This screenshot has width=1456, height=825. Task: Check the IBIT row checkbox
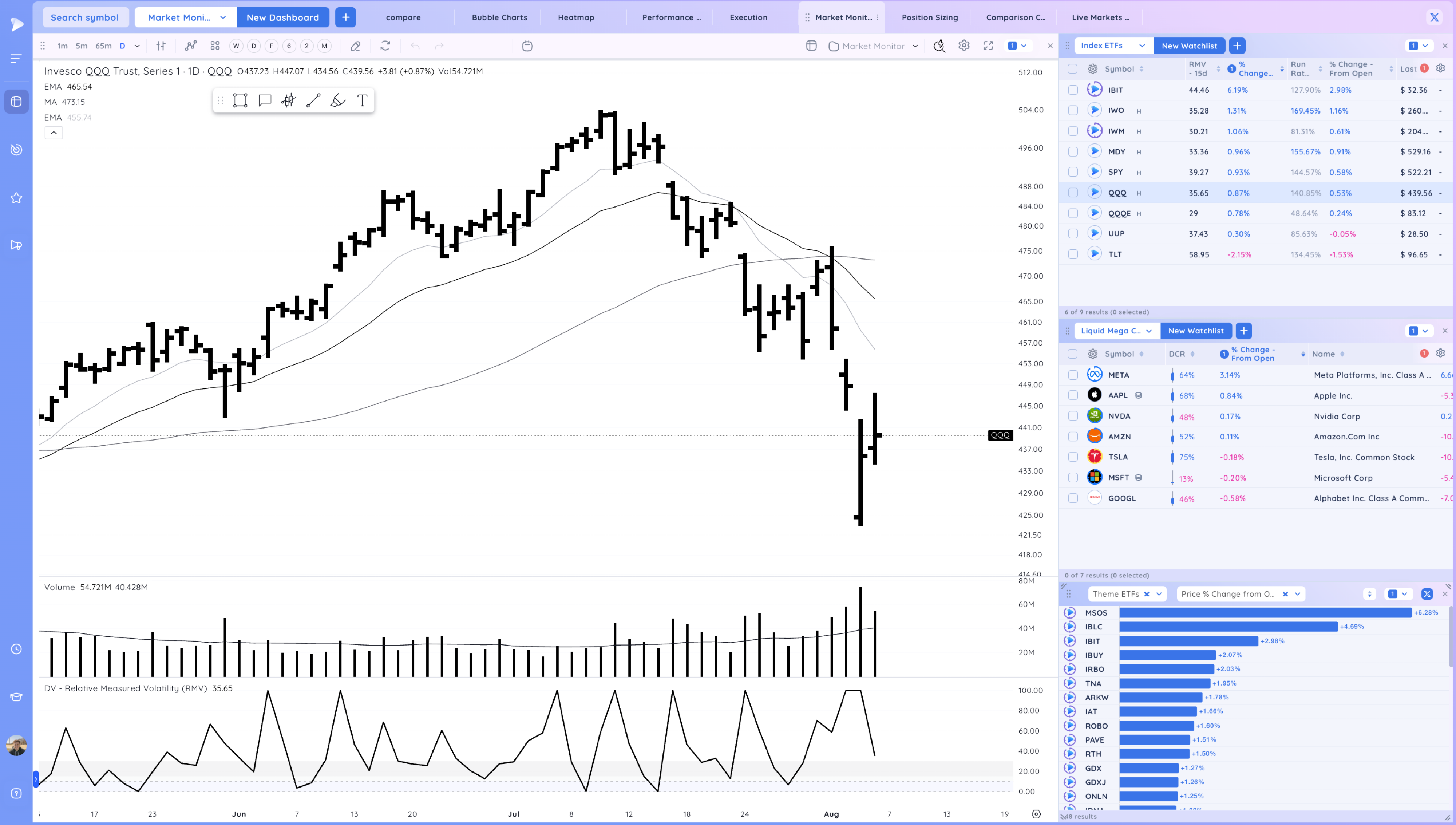click(1073, 90)
